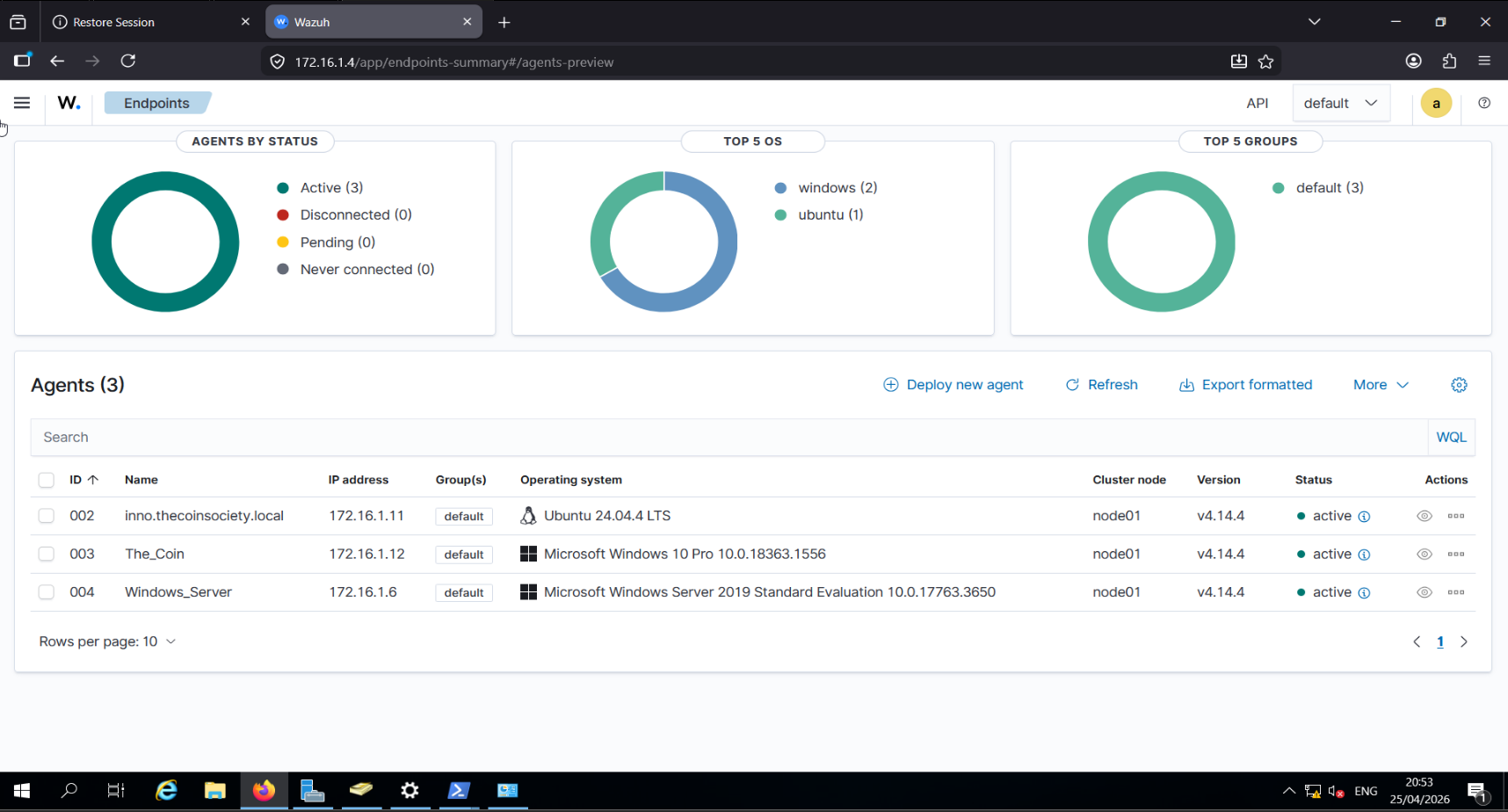Focus the agents Search field

(729, 438)
